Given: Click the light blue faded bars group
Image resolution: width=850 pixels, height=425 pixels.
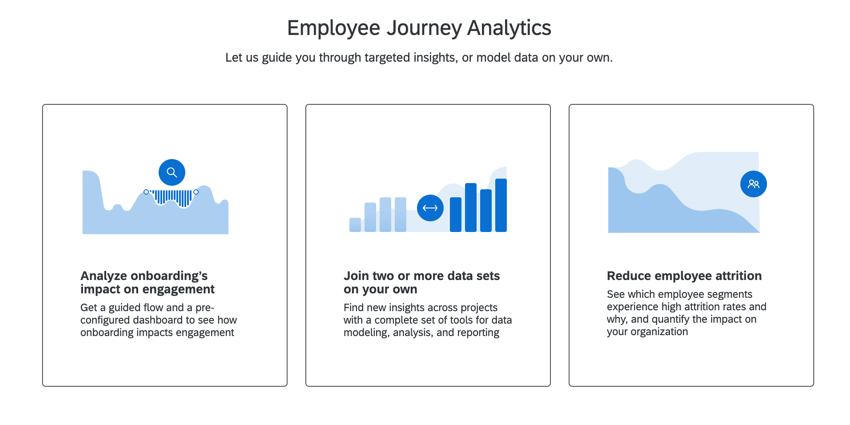Looking at the screenshot, I should click(x=378, y=215).
